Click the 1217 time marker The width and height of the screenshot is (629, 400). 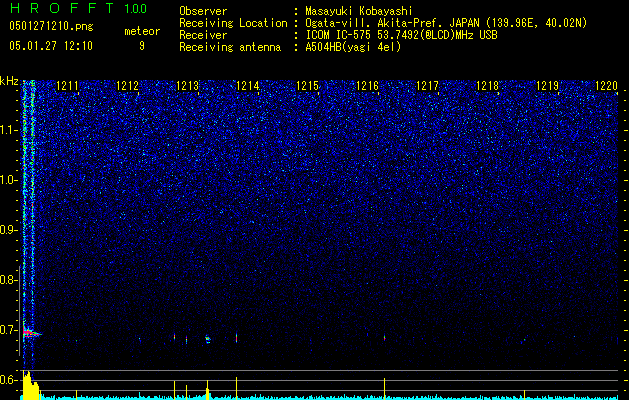pos(428,86)
